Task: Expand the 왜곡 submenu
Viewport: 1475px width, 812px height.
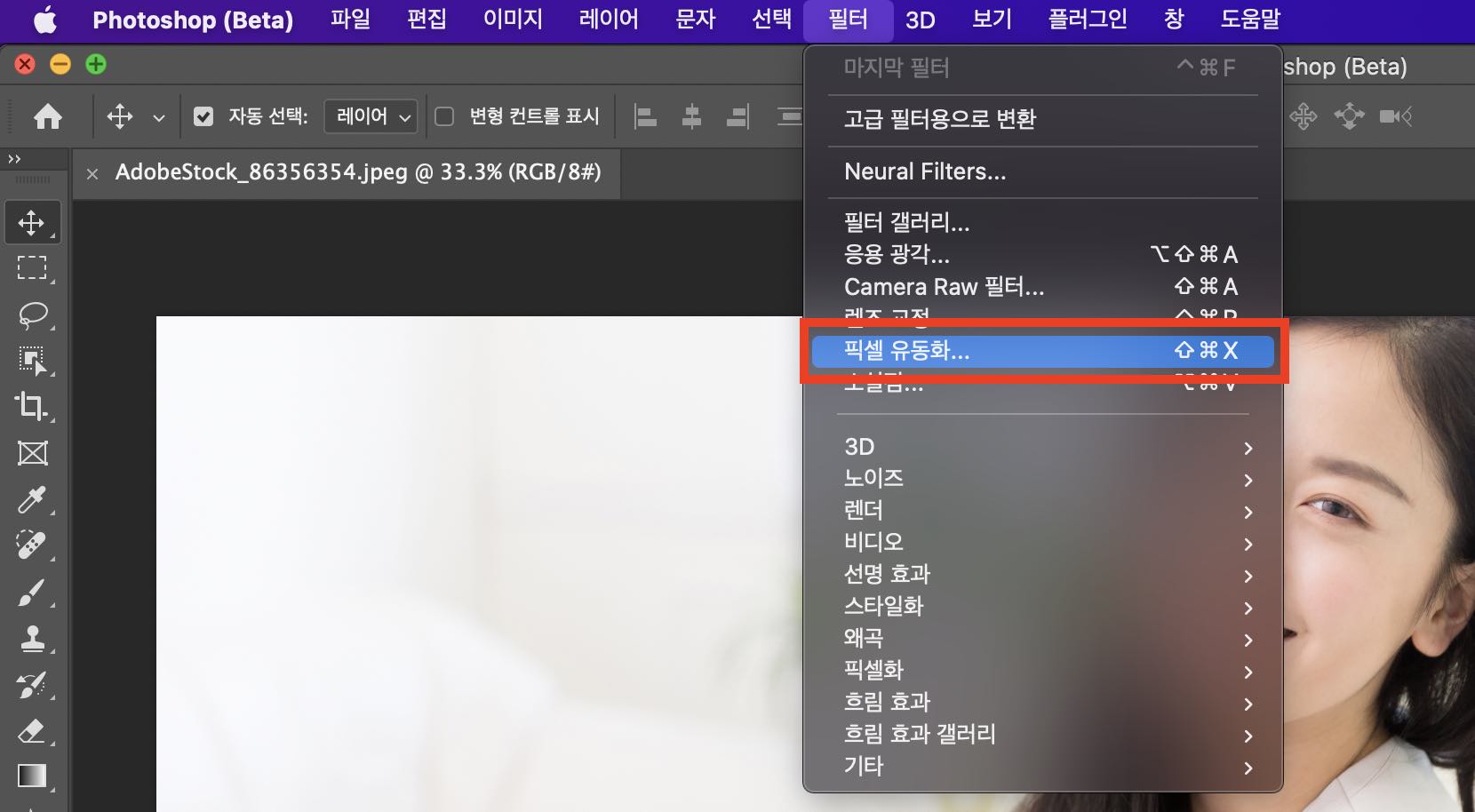Action: 1043,639
